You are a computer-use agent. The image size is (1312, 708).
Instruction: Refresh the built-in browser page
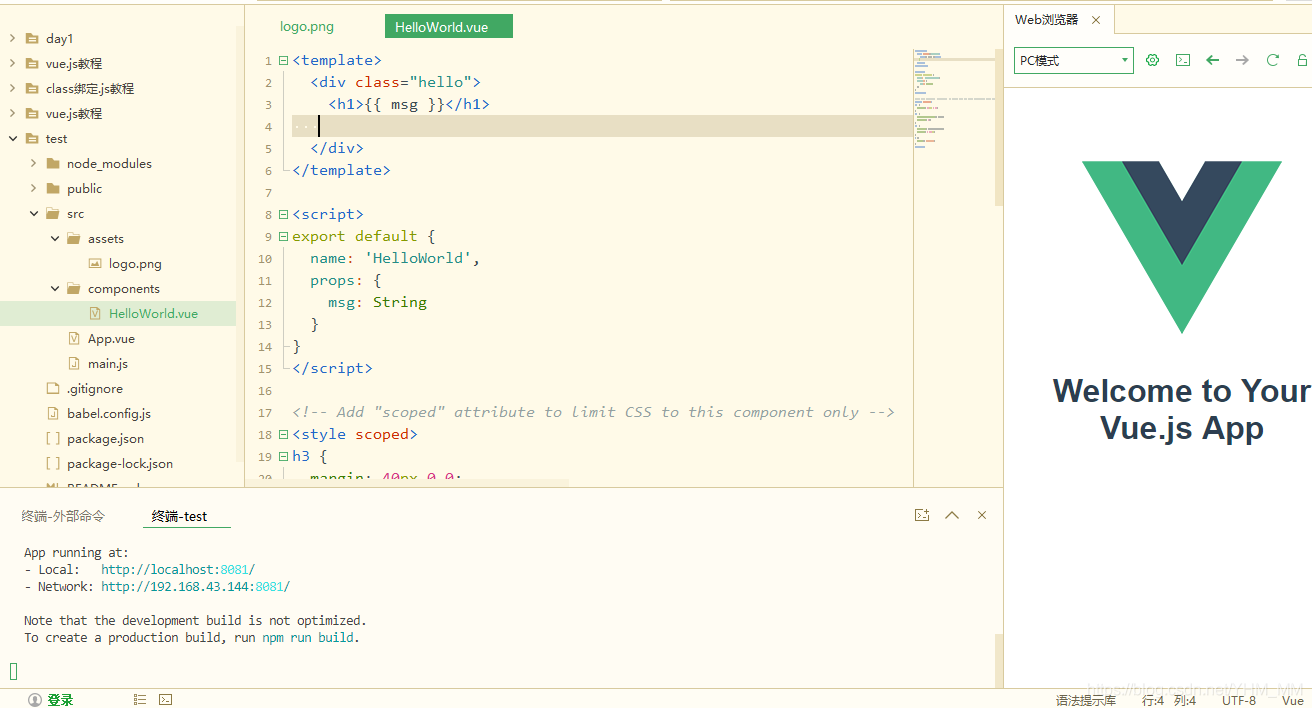pyautogui.click(x=1272, y=60)
